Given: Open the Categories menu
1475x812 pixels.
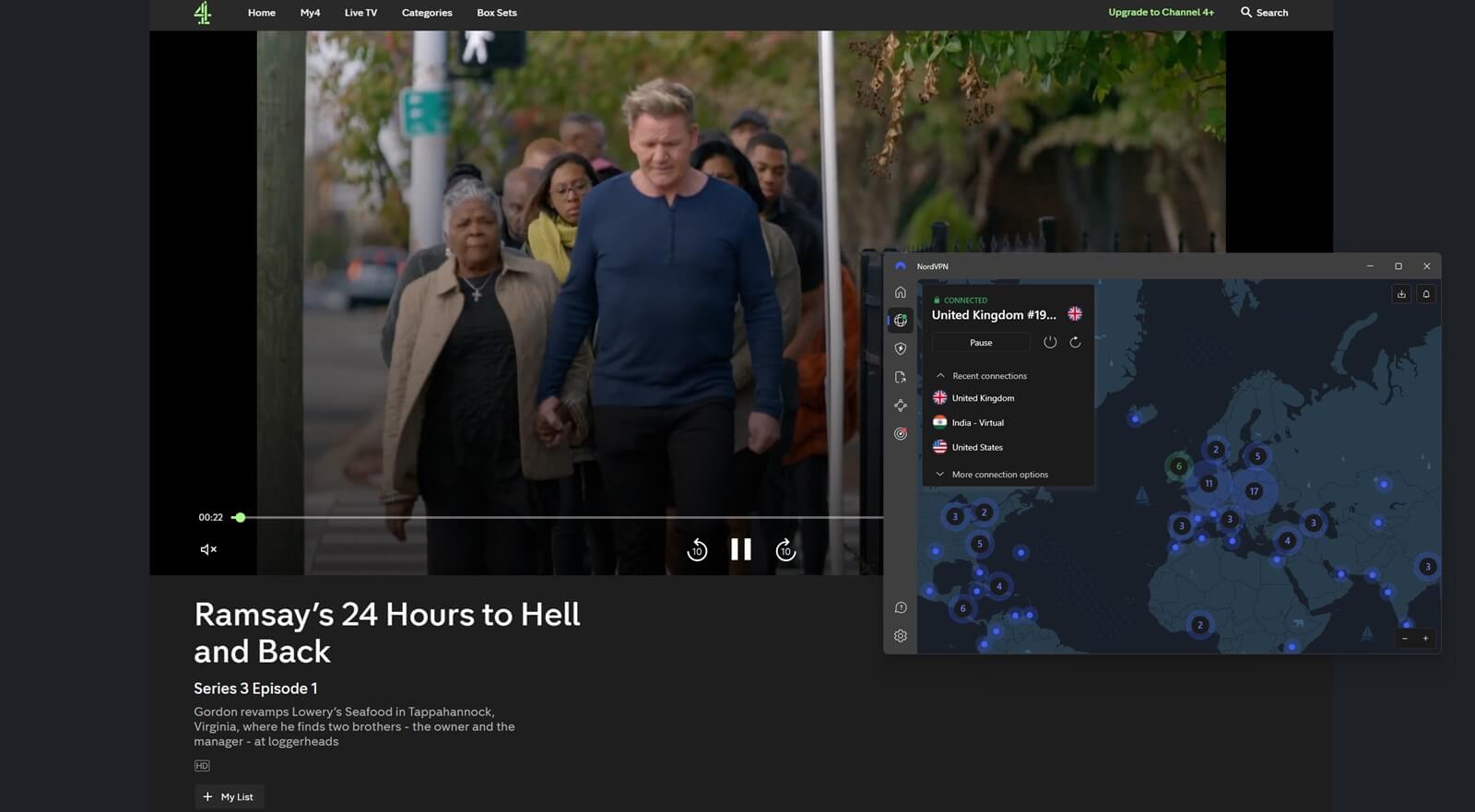Looking at the screenshot, I should [427, 13].
